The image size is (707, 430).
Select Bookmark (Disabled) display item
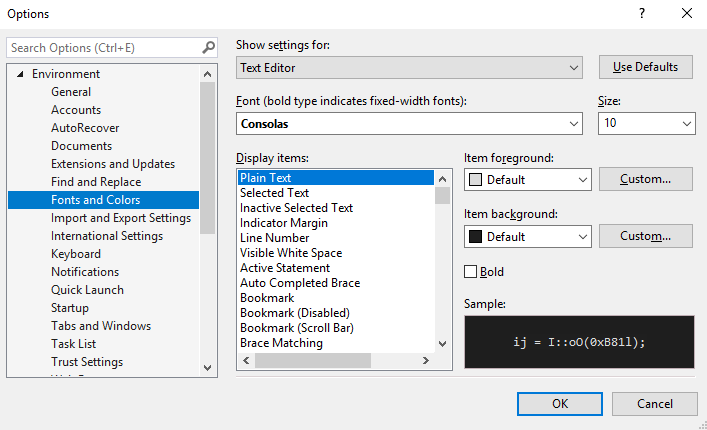(x=295, y=313)
